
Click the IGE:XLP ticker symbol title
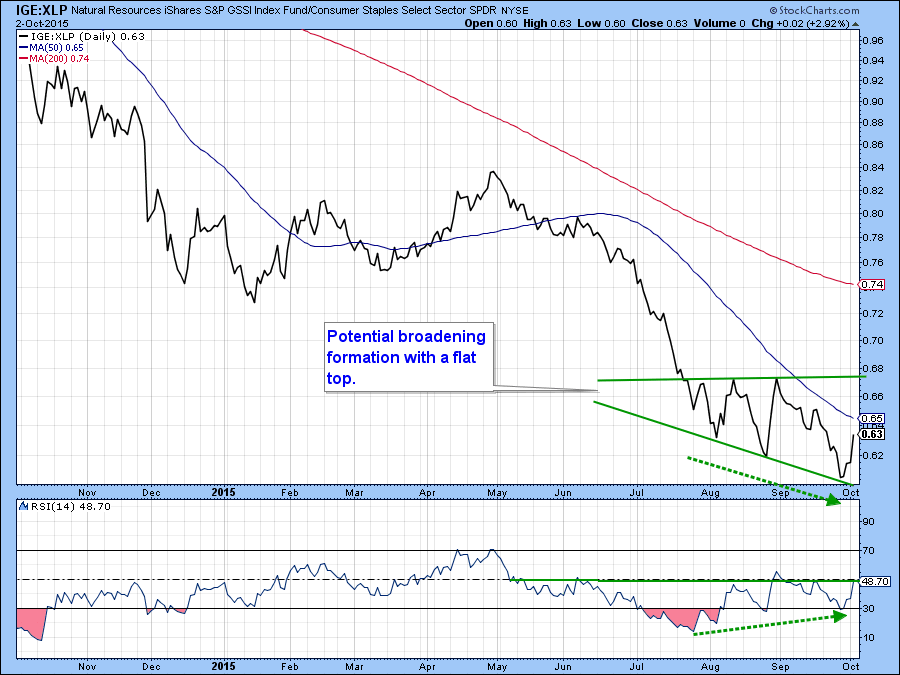click(42, 10)
